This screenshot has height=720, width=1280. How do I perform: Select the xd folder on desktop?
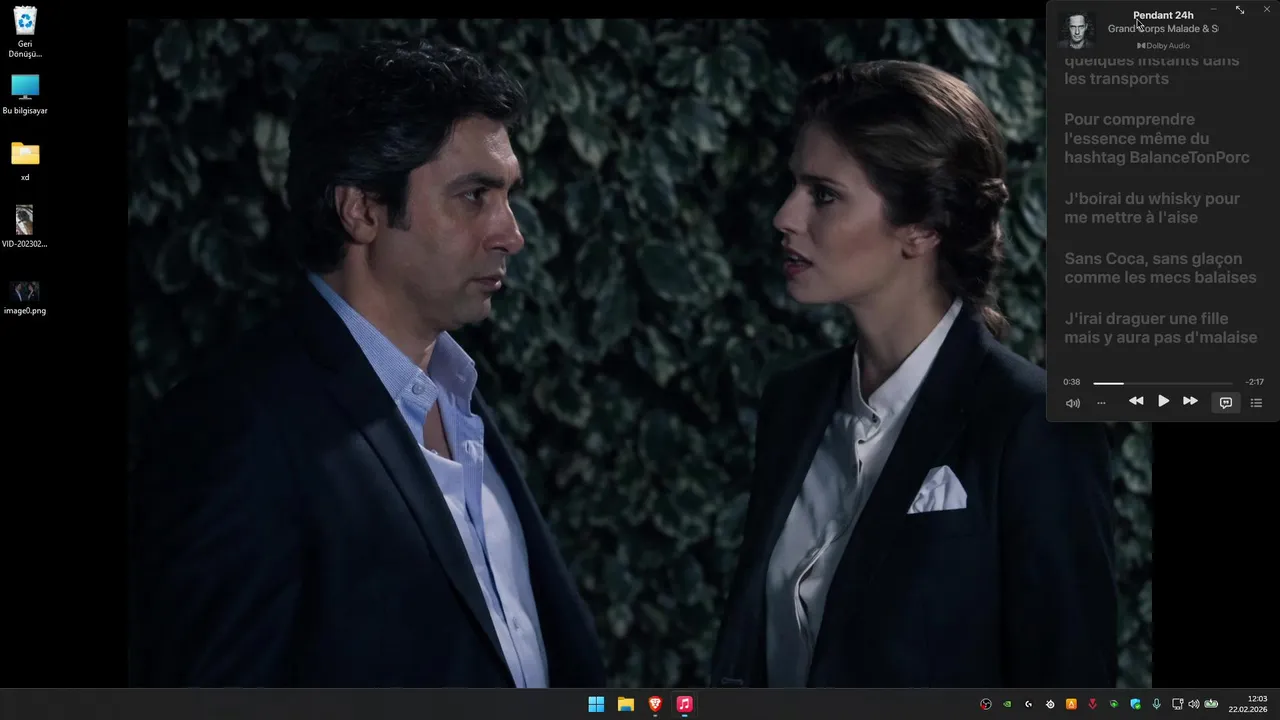25,161
